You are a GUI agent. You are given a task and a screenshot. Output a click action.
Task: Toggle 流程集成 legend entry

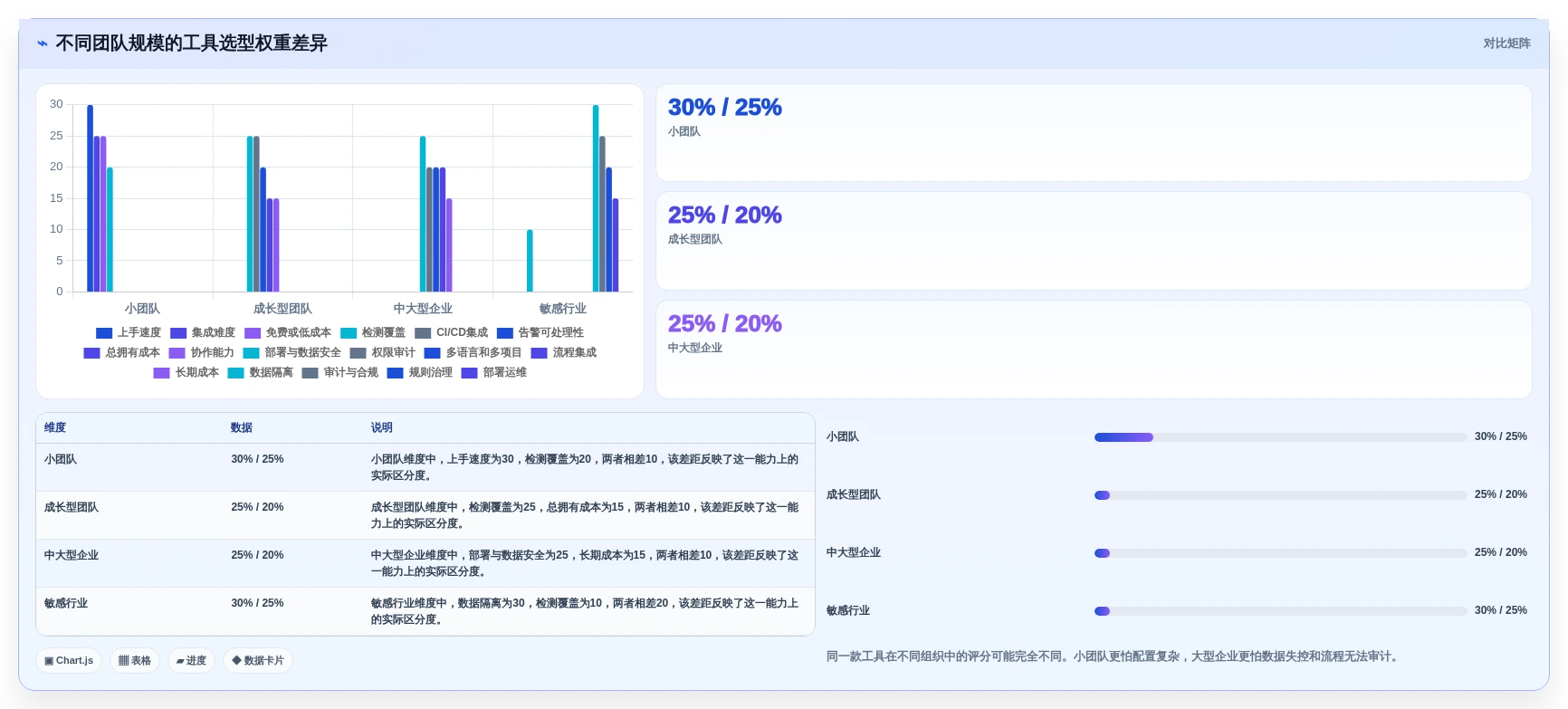pyautogui.click(x=564, y=353)
